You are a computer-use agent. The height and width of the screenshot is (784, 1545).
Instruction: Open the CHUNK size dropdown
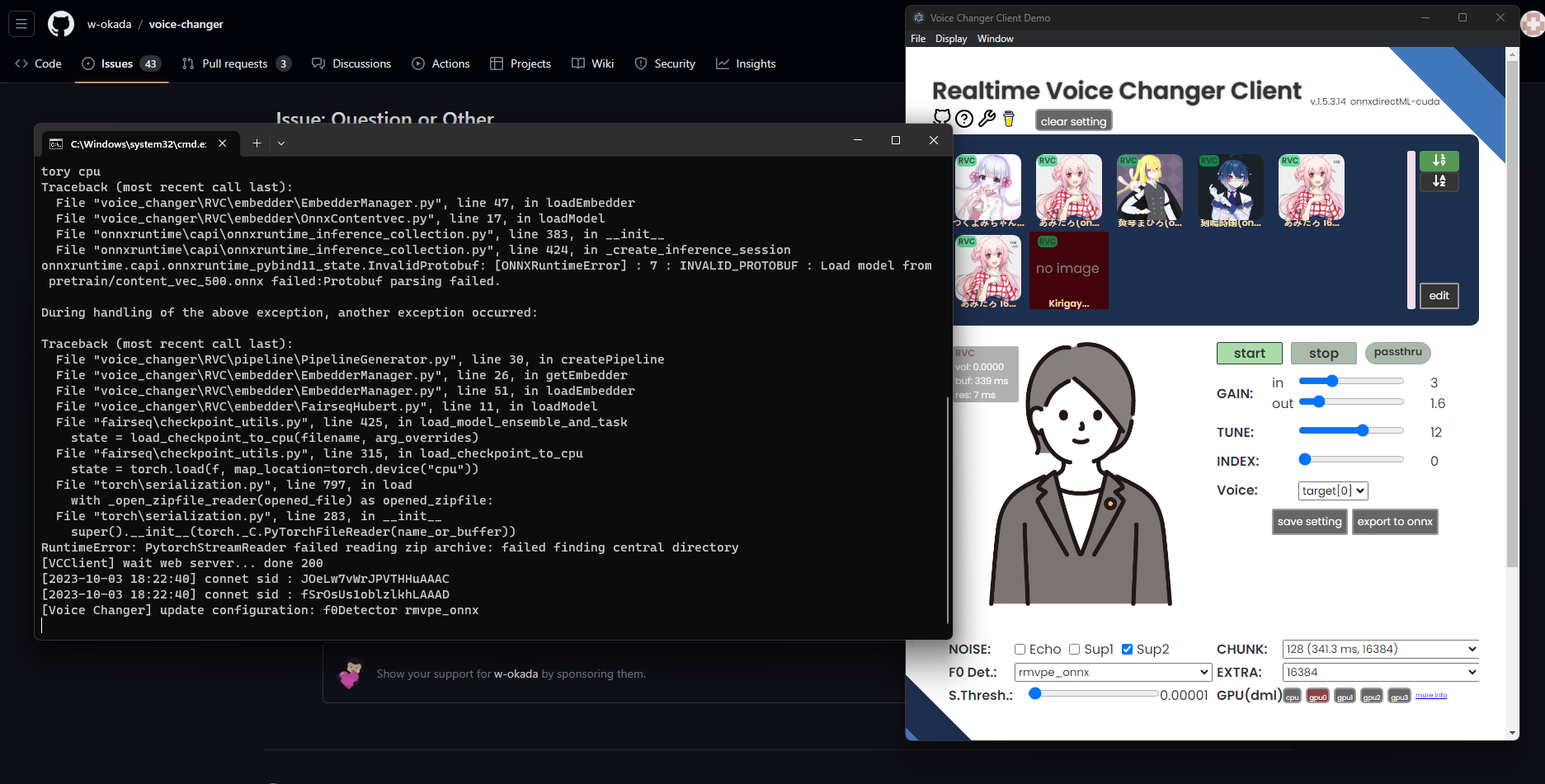click(x=1378, y=649)
